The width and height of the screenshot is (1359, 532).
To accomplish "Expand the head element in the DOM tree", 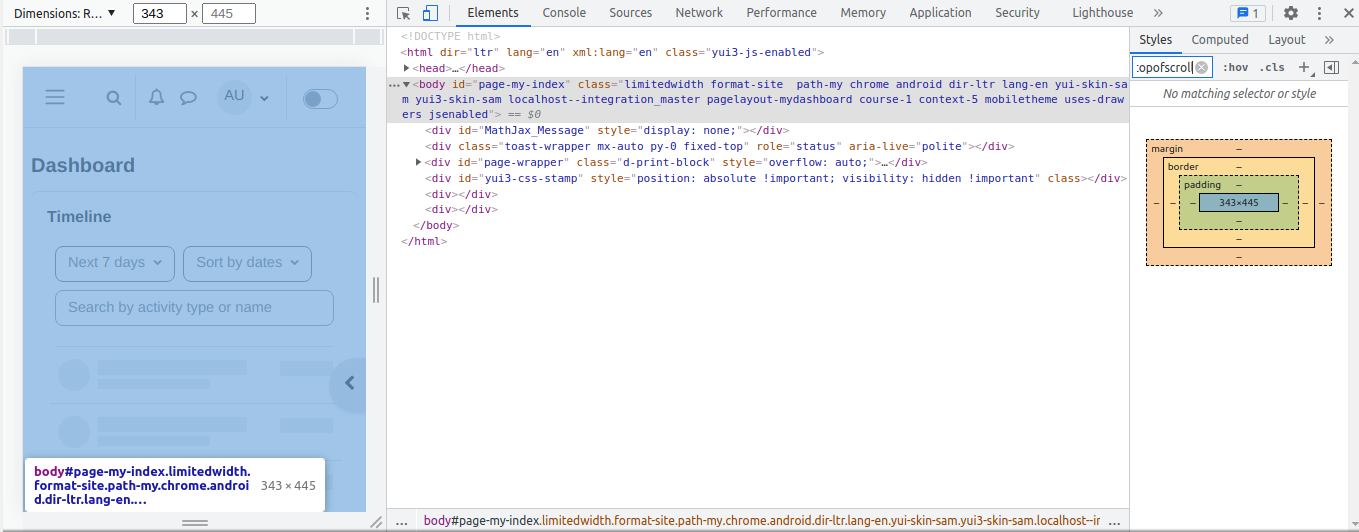I will (x=407, y=68).
